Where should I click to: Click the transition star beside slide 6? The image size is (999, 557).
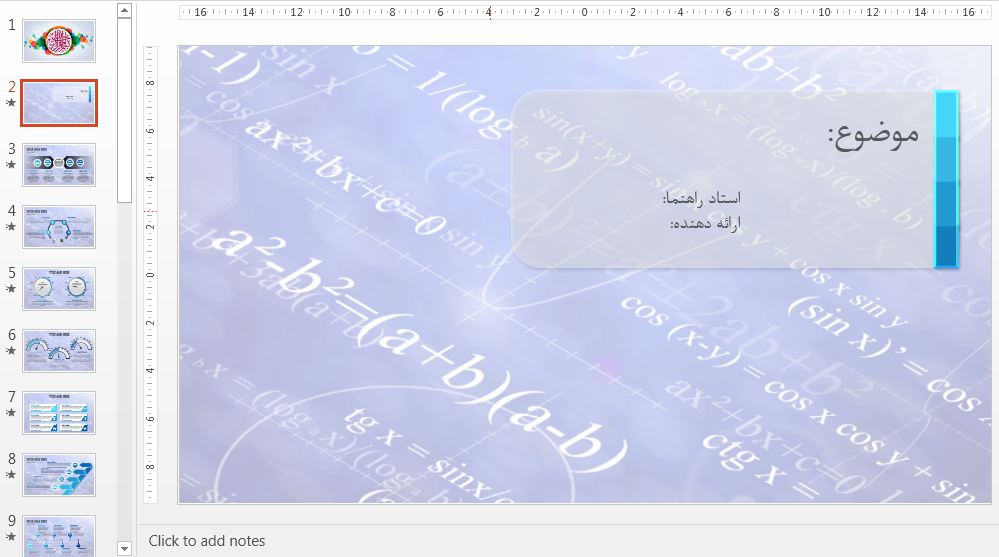click(x=11, y=351)
